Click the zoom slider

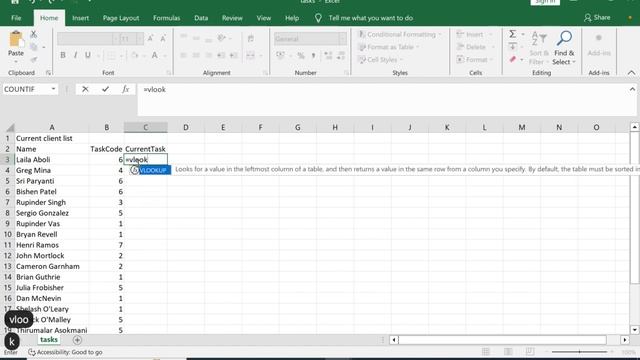579,352
